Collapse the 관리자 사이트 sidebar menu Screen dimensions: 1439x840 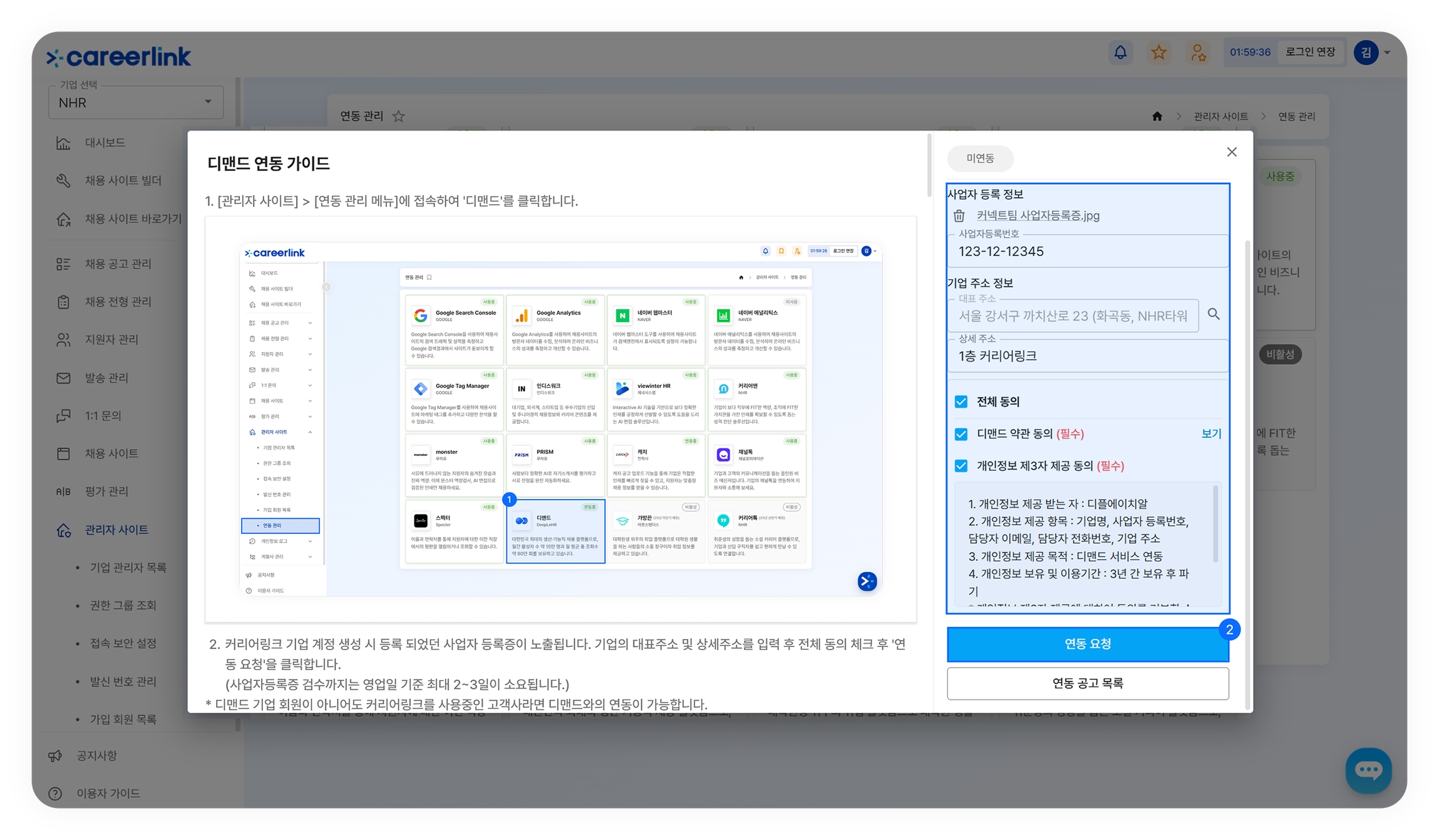[x=117, y=530]
